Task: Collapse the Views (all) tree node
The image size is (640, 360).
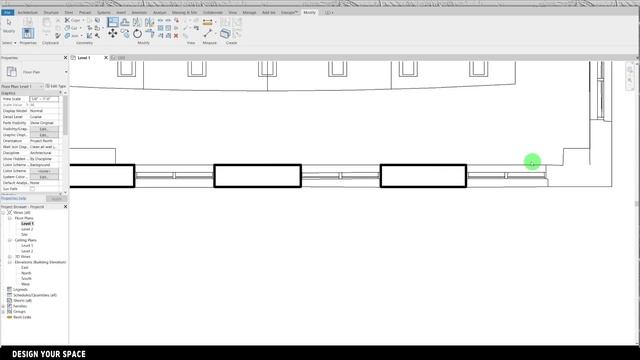Action: click(x=3, y=213)
